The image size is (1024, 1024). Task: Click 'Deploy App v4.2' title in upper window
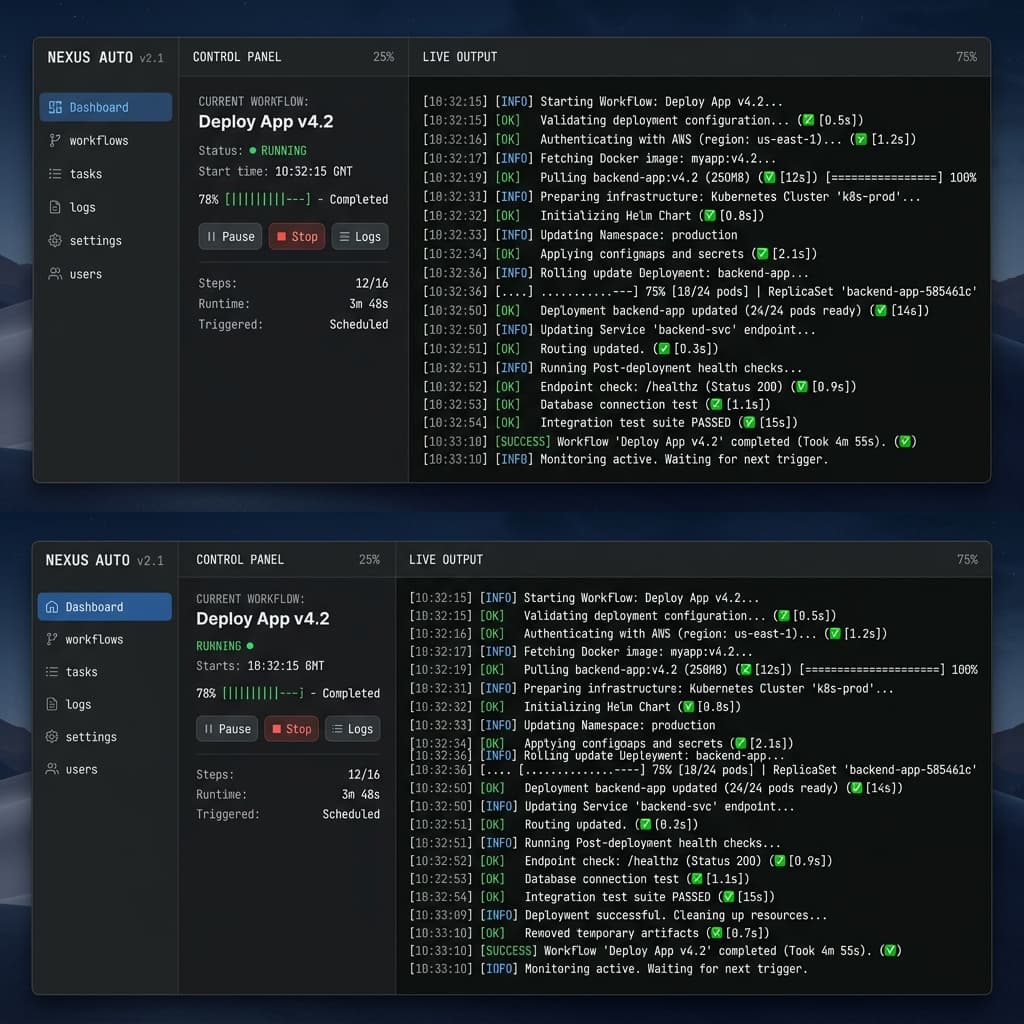click(x=266, y=121)
